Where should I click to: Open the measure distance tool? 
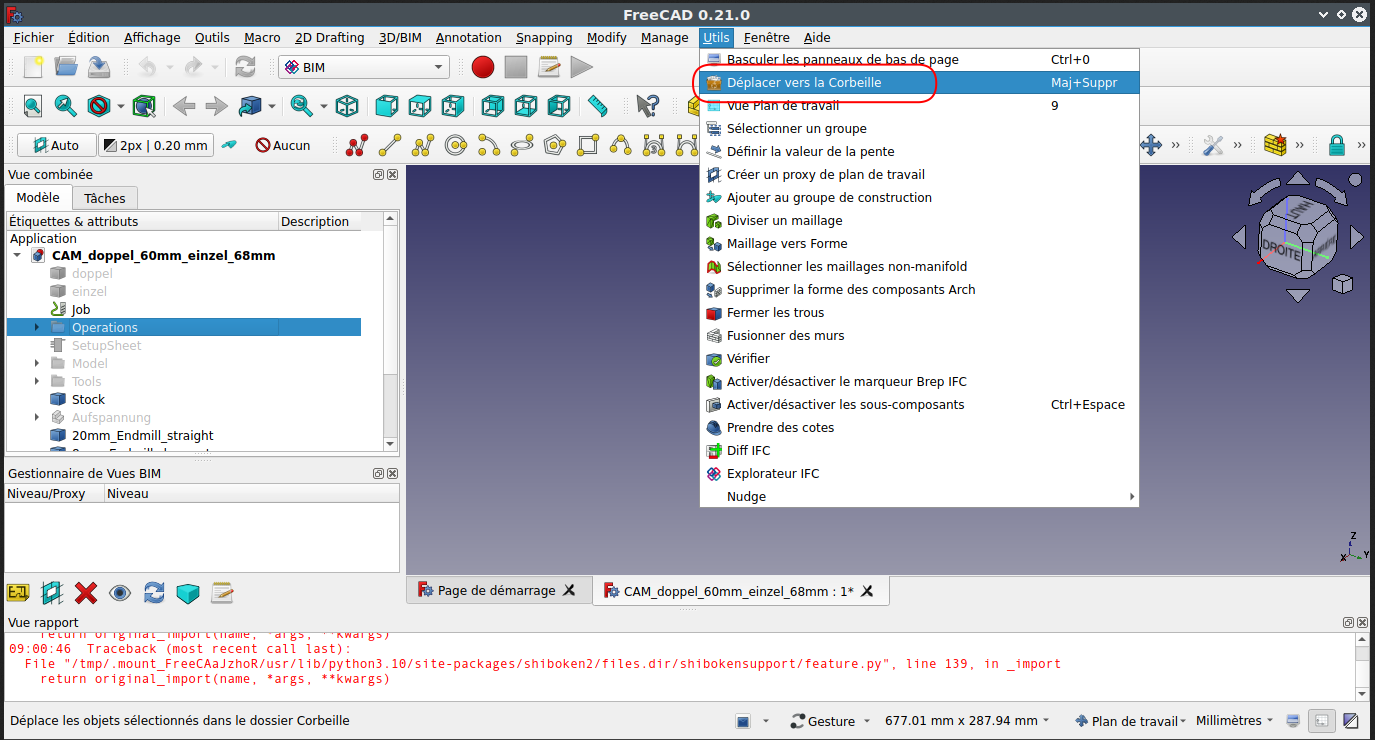(x=597, y=105)
